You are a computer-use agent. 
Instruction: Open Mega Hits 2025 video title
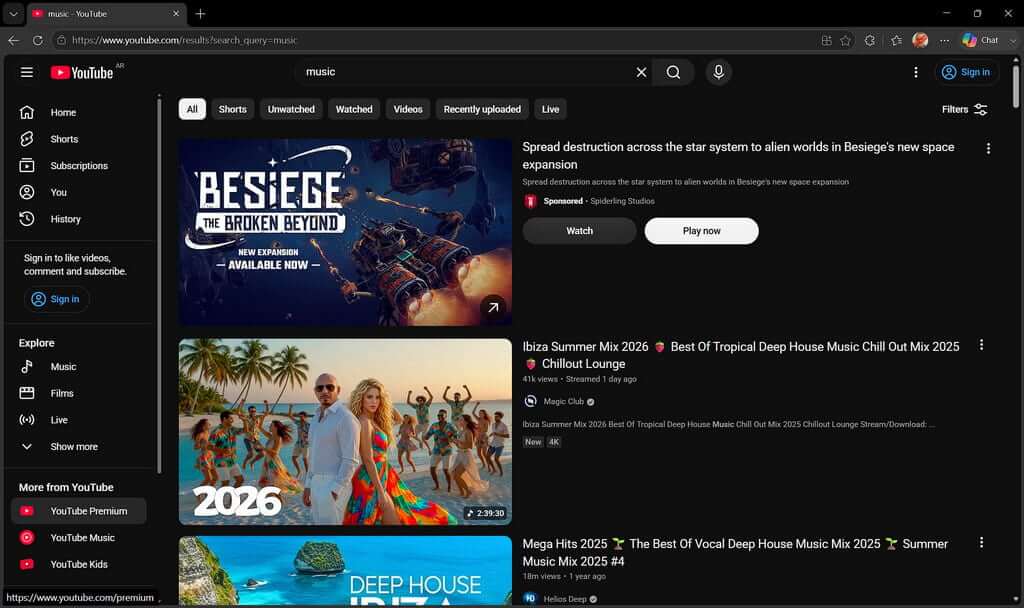coord(735,552)
